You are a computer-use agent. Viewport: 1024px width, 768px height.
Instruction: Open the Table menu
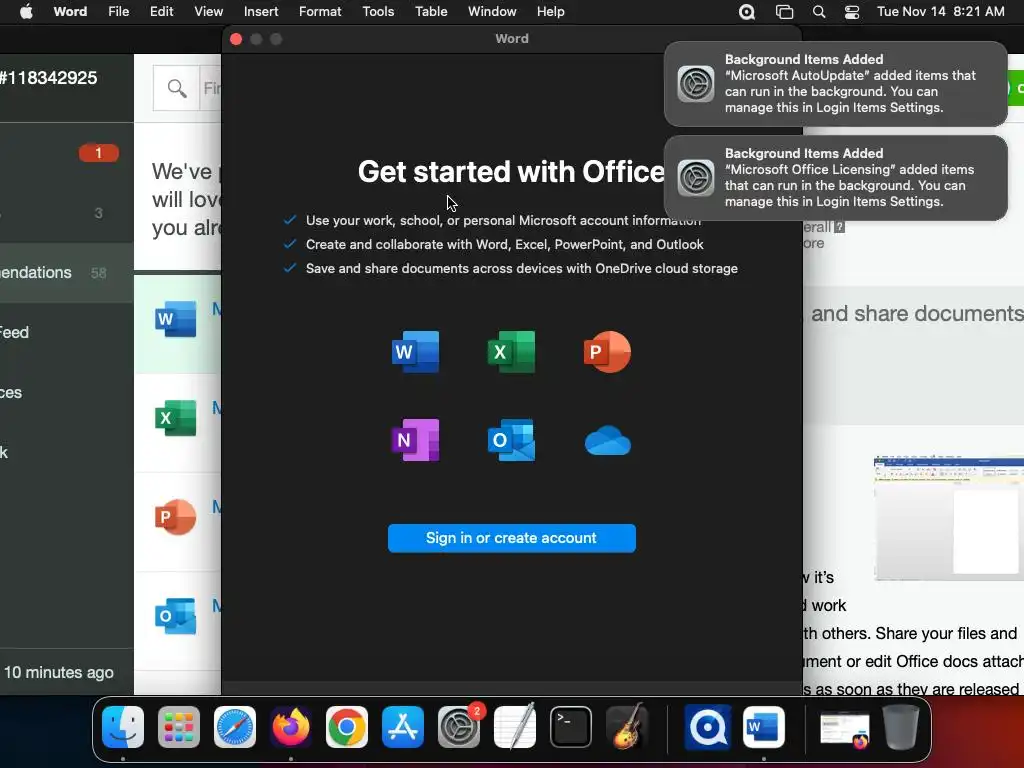[x=431, y=12]
